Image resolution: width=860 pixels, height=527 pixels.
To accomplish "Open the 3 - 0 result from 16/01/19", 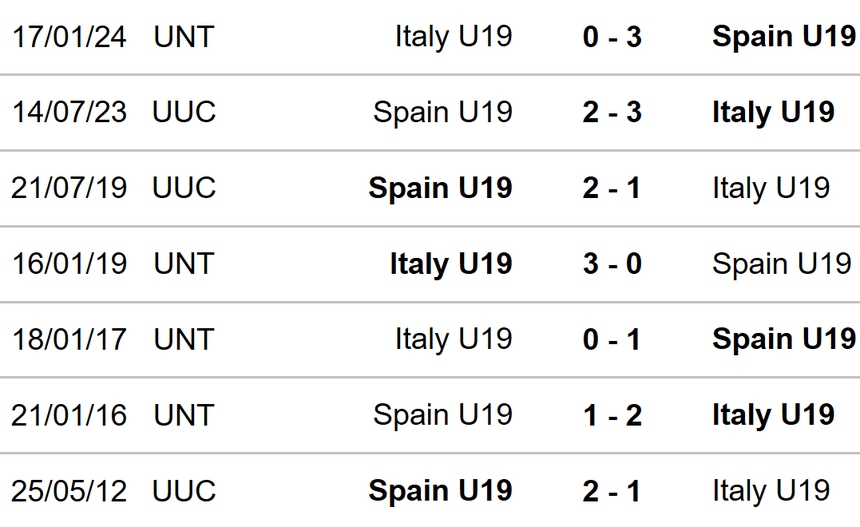I will click(x=612, y=263).
